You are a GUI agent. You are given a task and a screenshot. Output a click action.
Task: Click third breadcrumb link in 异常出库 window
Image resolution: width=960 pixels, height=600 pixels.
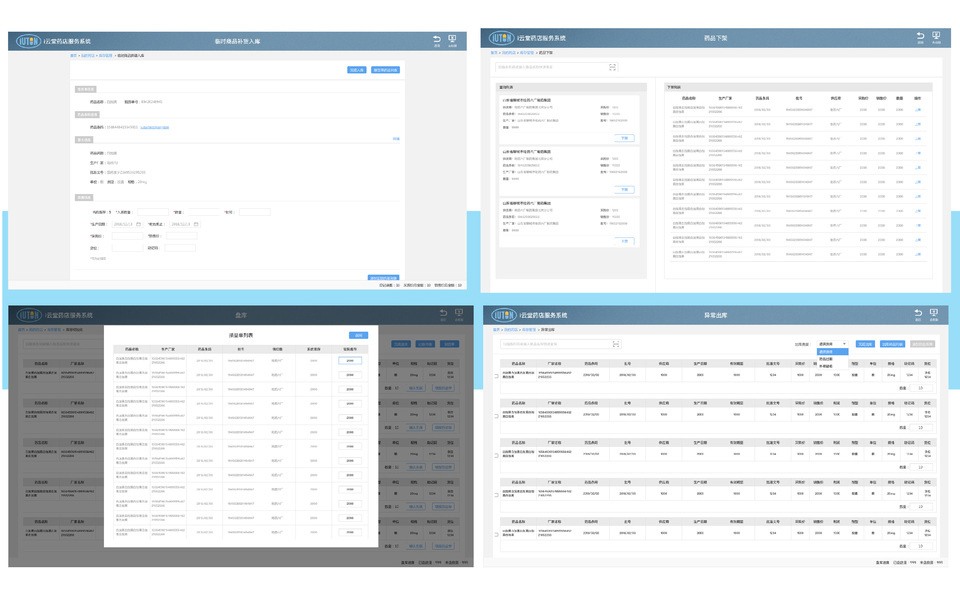529,329
